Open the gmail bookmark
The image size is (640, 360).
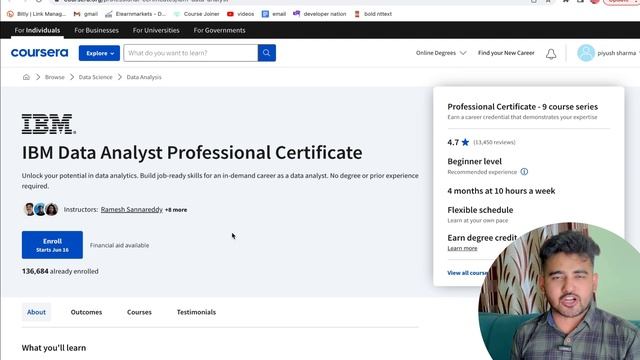point(86,14)
